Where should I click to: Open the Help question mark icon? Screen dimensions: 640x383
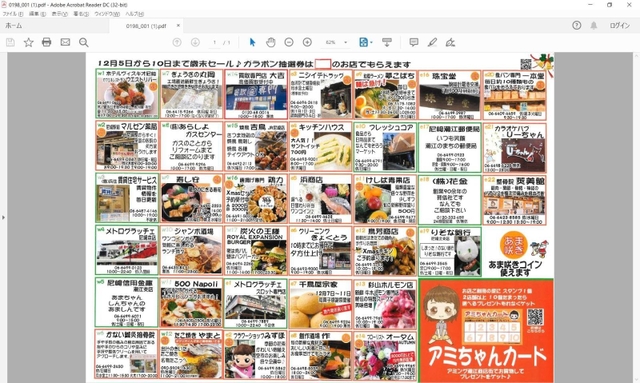point(576,25)
